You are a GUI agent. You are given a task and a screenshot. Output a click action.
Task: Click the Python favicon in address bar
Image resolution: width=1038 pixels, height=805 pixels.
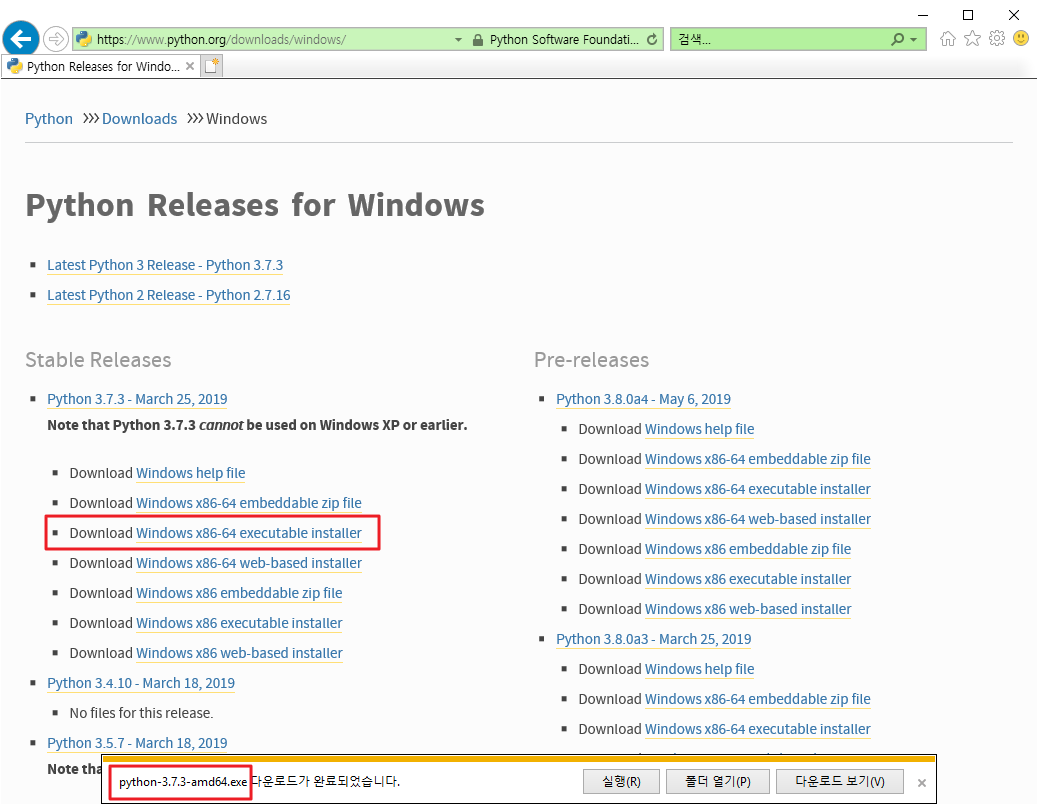pos(83,39)
